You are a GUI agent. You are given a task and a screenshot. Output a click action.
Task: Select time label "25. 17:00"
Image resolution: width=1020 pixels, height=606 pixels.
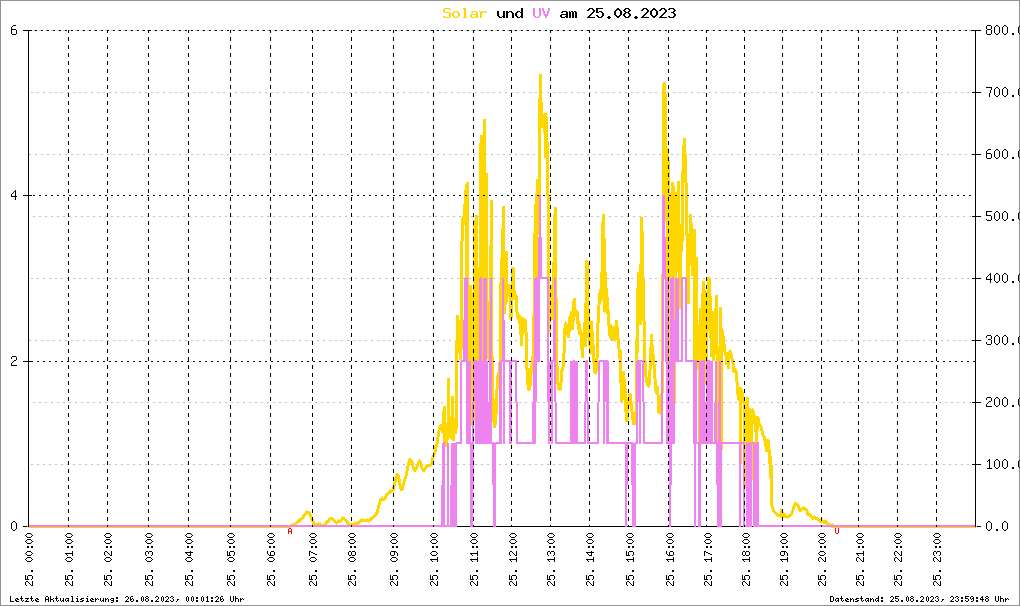[708, 560]
